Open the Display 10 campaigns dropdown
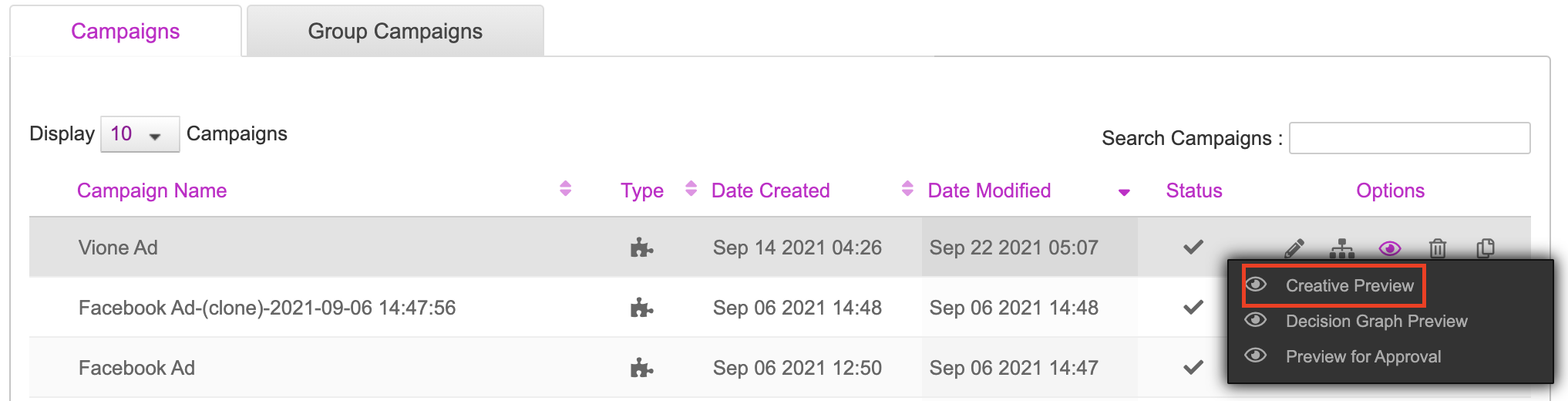The image size is (1568, 401). coord(140,134)
